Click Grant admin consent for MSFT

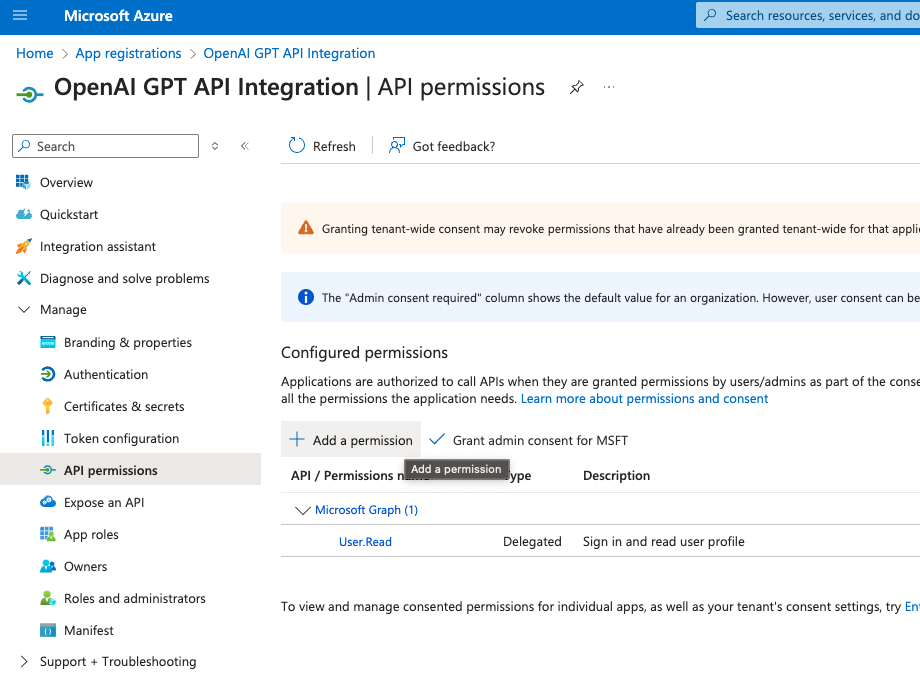tap(528, 439)
